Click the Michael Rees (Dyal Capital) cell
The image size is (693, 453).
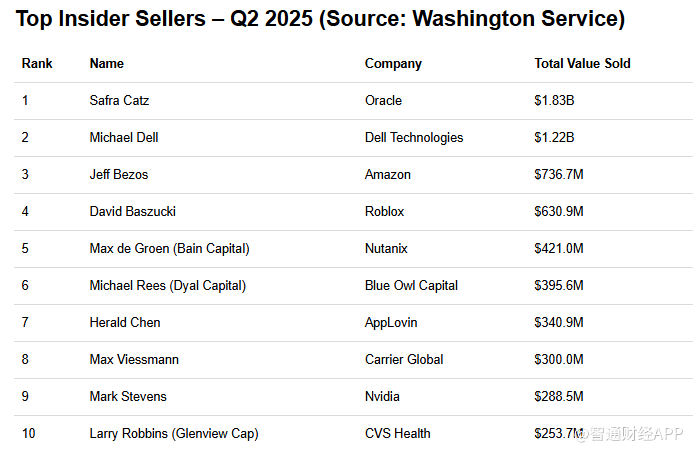tap(167, 286)
